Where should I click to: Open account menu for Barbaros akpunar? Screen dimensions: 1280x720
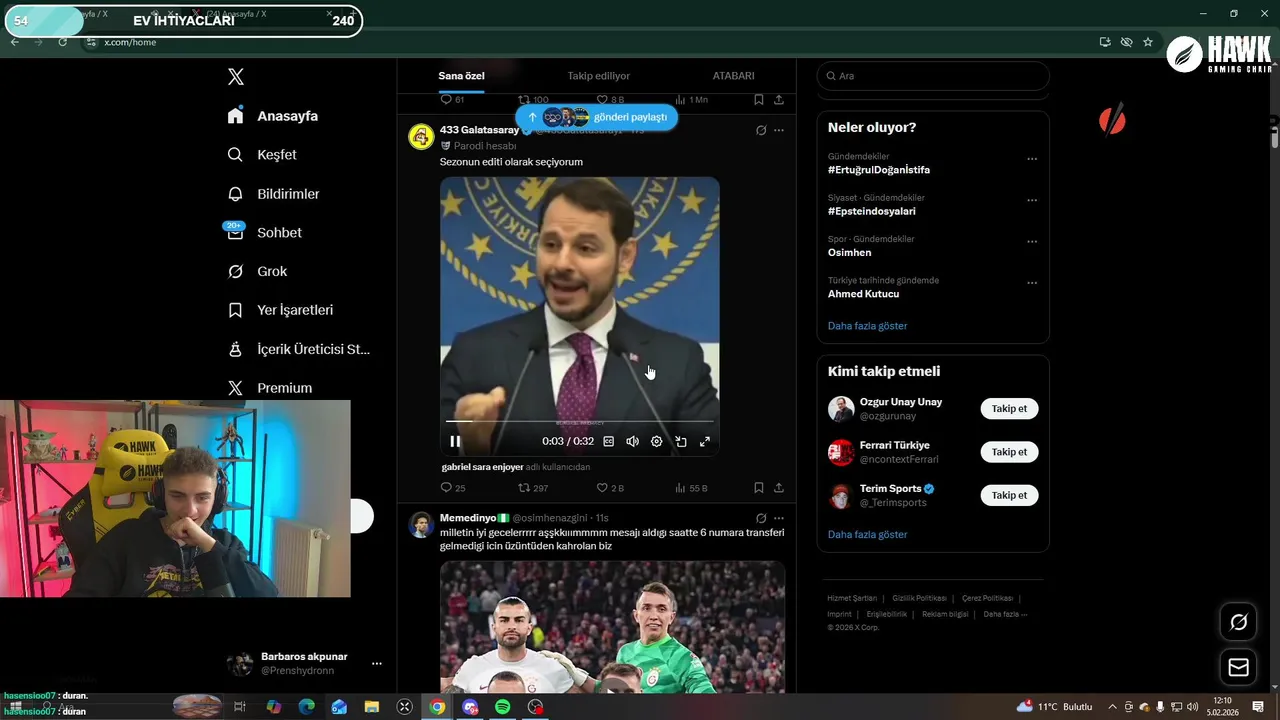(376, 664)
